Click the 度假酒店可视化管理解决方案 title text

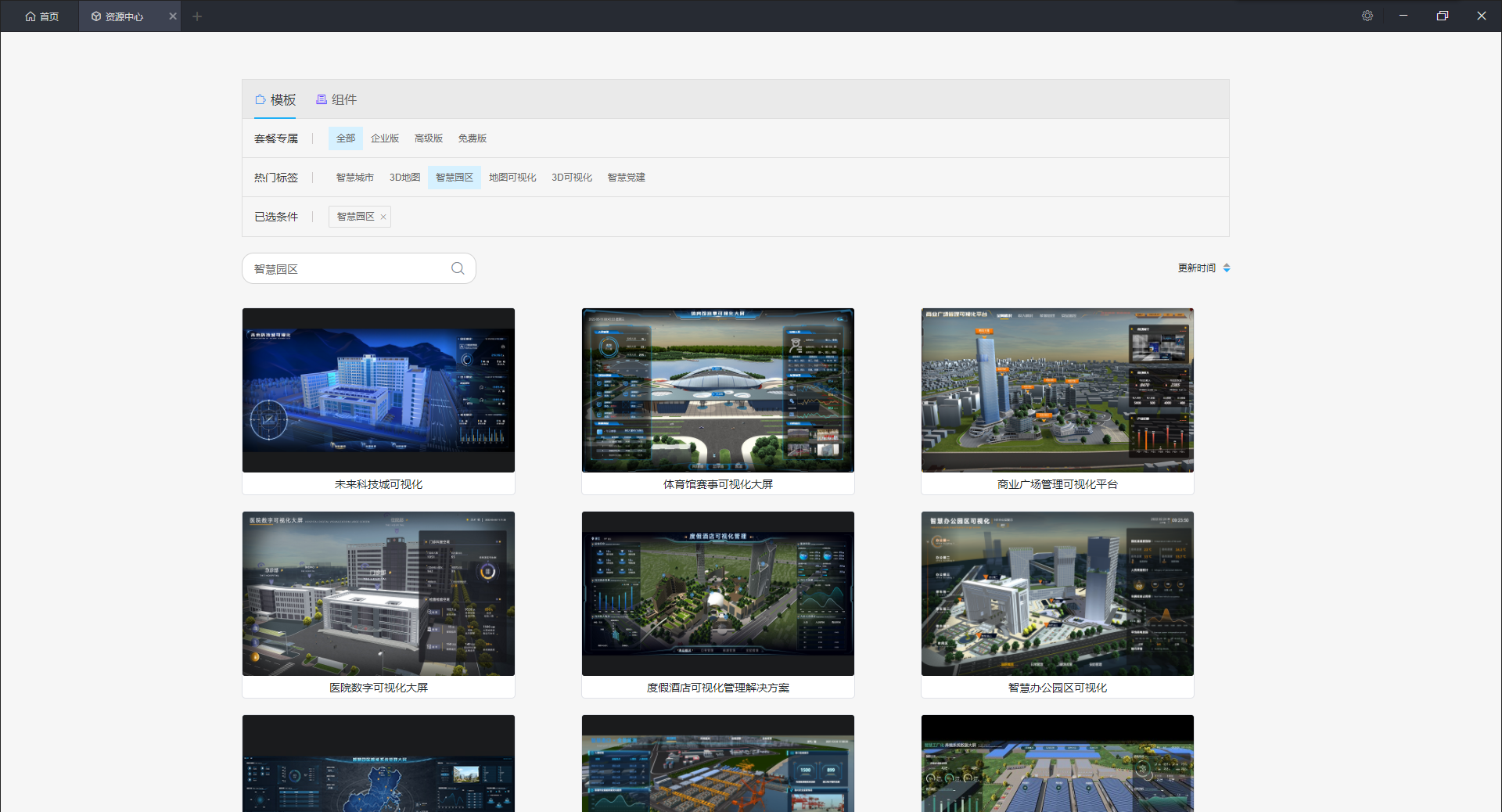(718, 688)
